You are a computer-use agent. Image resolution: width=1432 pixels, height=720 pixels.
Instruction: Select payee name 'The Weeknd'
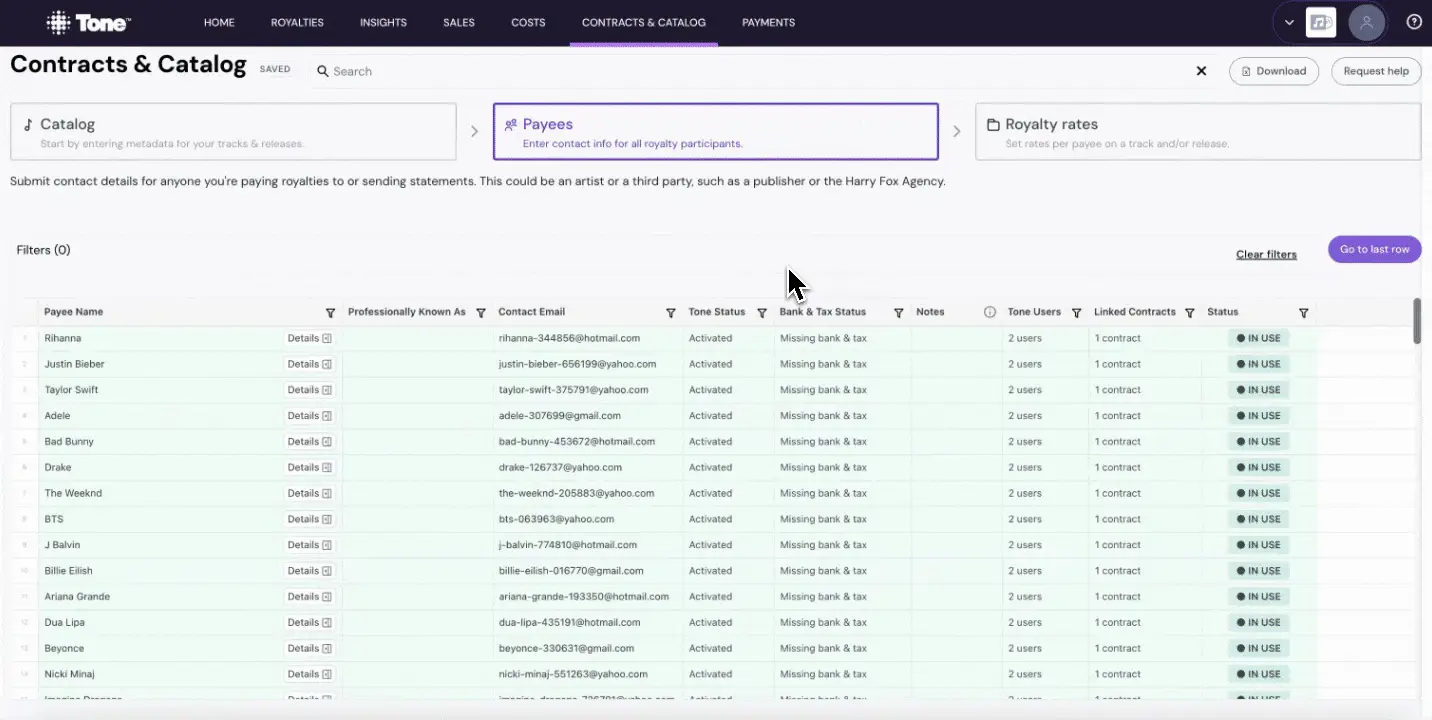(x=73, y=493)
